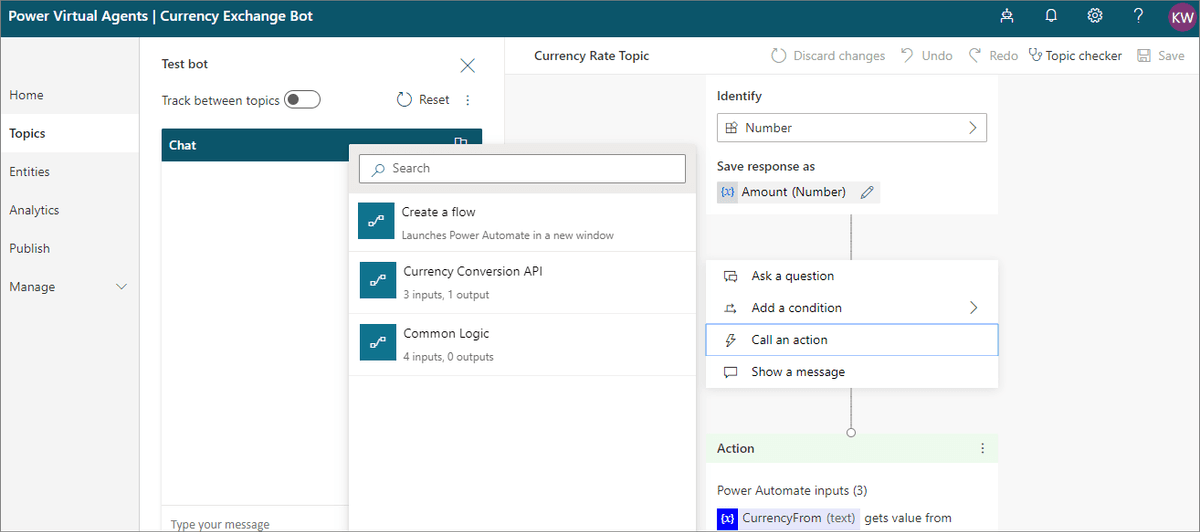The height and width of the screenshot is (532, 1200).
Task: Choose Ask a question option
Action: [852, 276]
